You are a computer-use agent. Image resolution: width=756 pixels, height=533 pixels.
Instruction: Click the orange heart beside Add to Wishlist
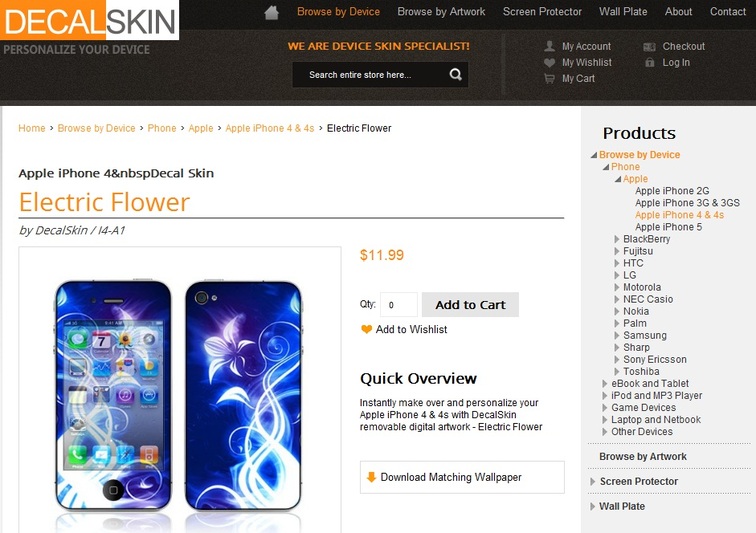pyautogui.click(x=366, y=329)
